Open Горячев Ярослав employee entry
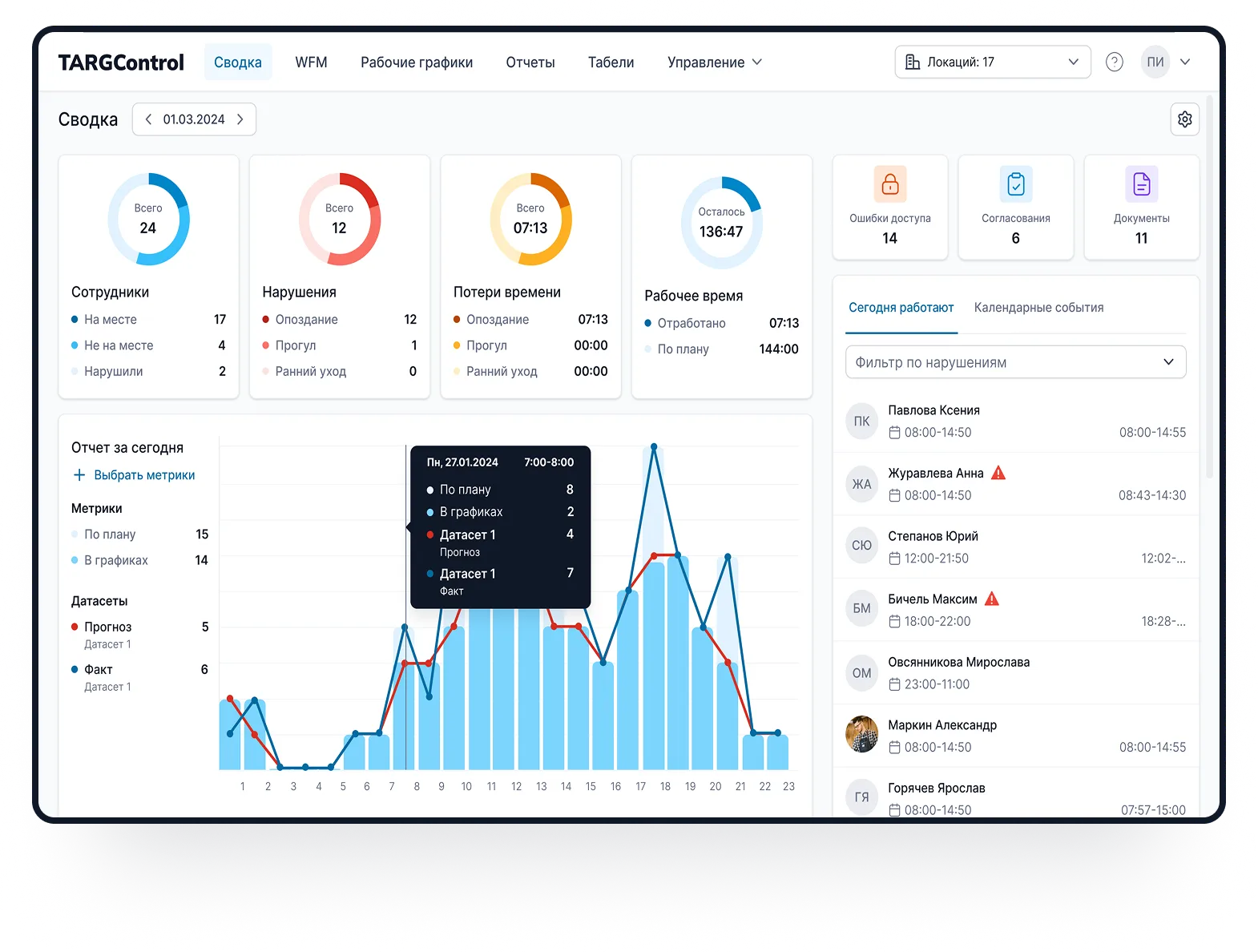 (1015, 793)
